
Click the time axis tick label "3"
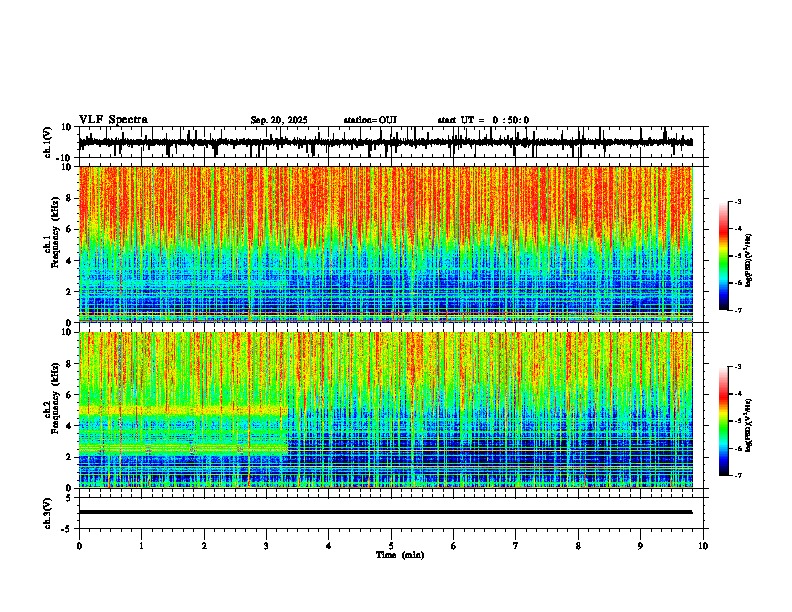click(x=266, y=545)
